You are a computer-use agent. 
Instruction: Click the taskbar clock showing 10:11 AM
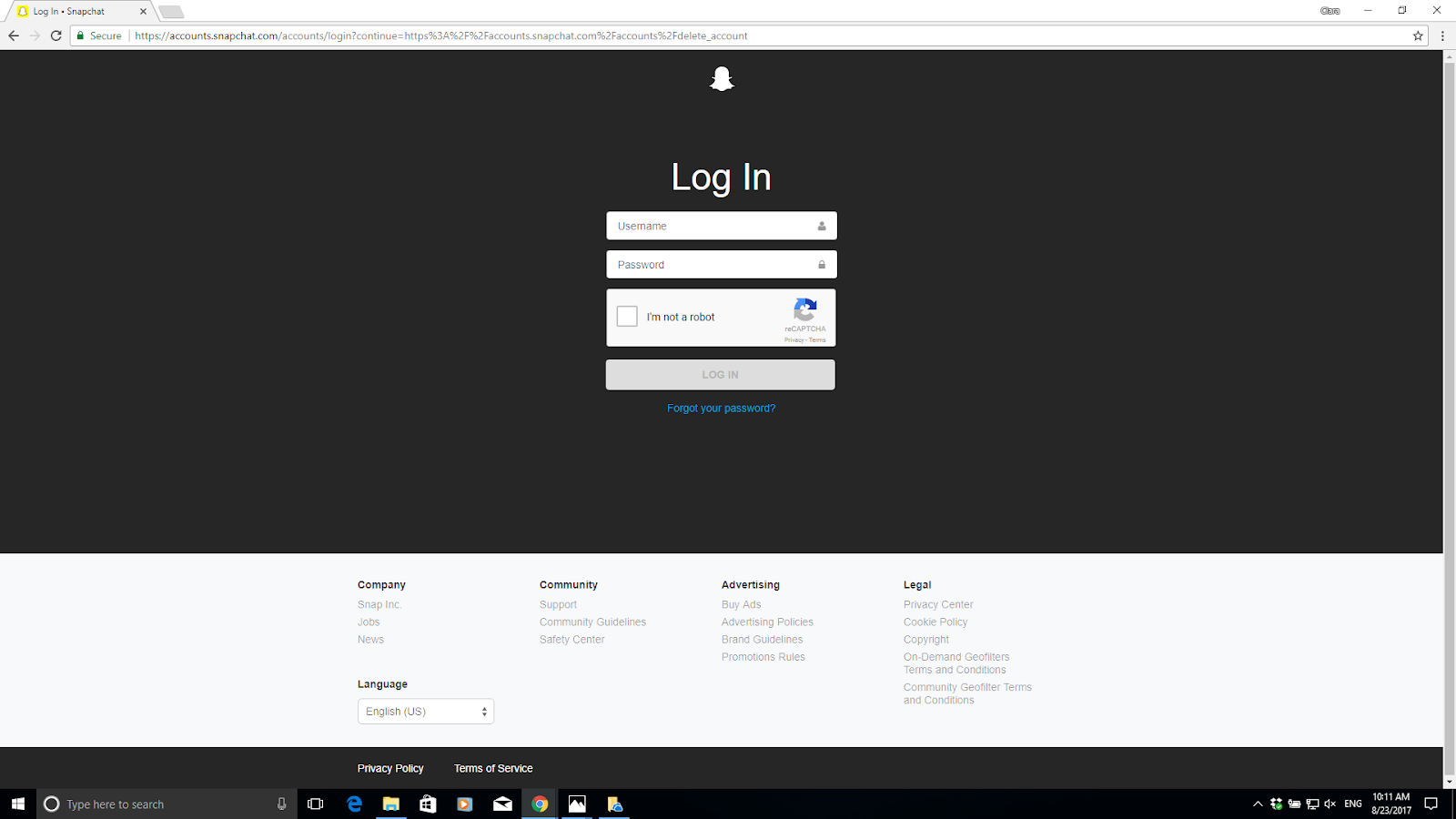click(1391, 804)
